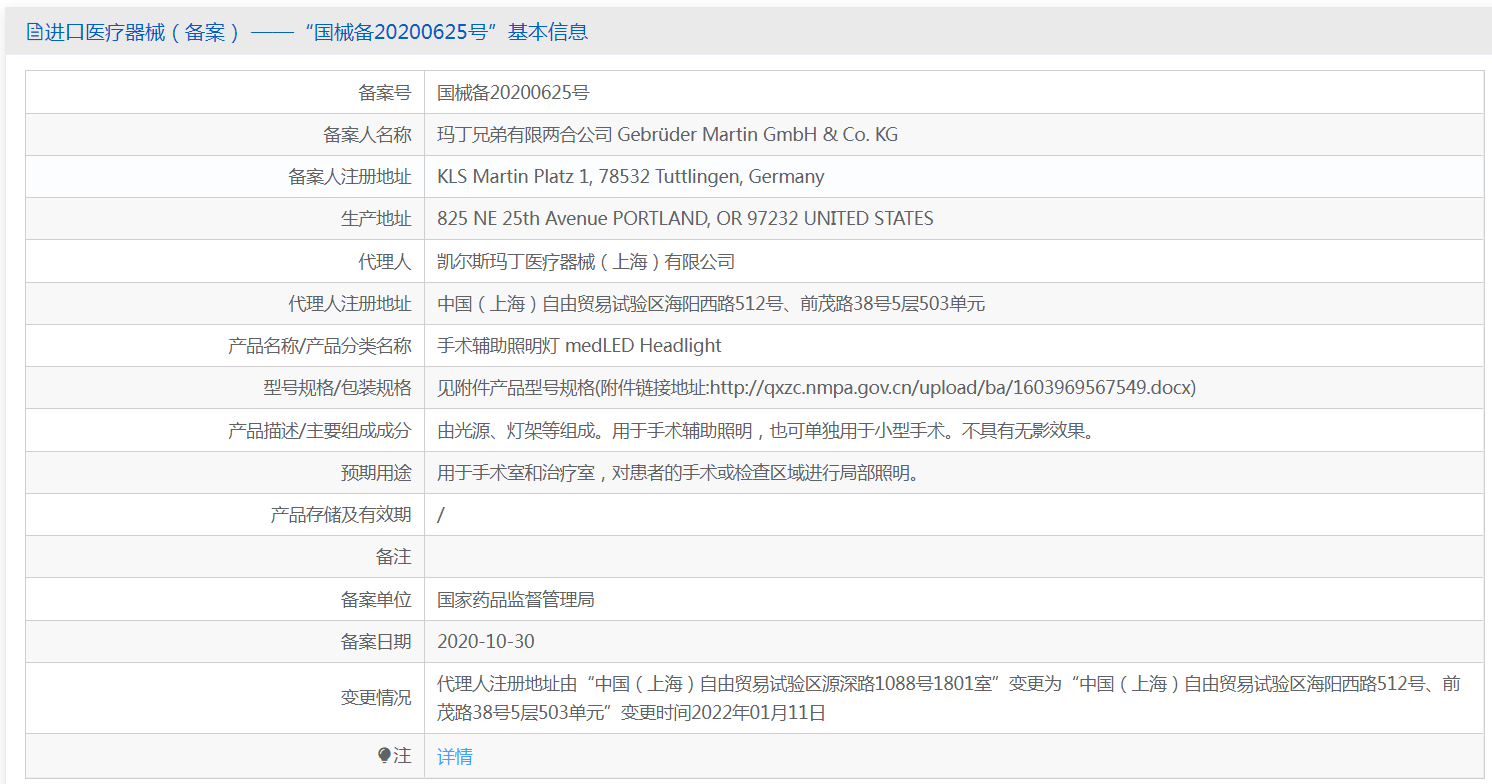Click the 备案日期 label
Viewport: 1492px width, 784px height.
[x=376, y=642]
